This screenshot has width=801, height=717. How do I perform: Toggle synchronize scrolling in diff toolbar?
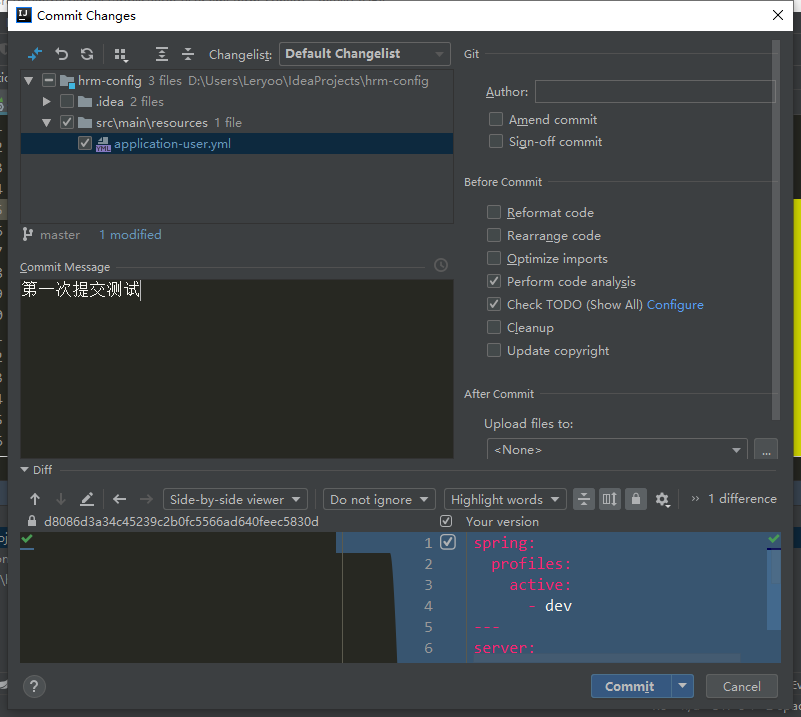[x=610, y=499]
